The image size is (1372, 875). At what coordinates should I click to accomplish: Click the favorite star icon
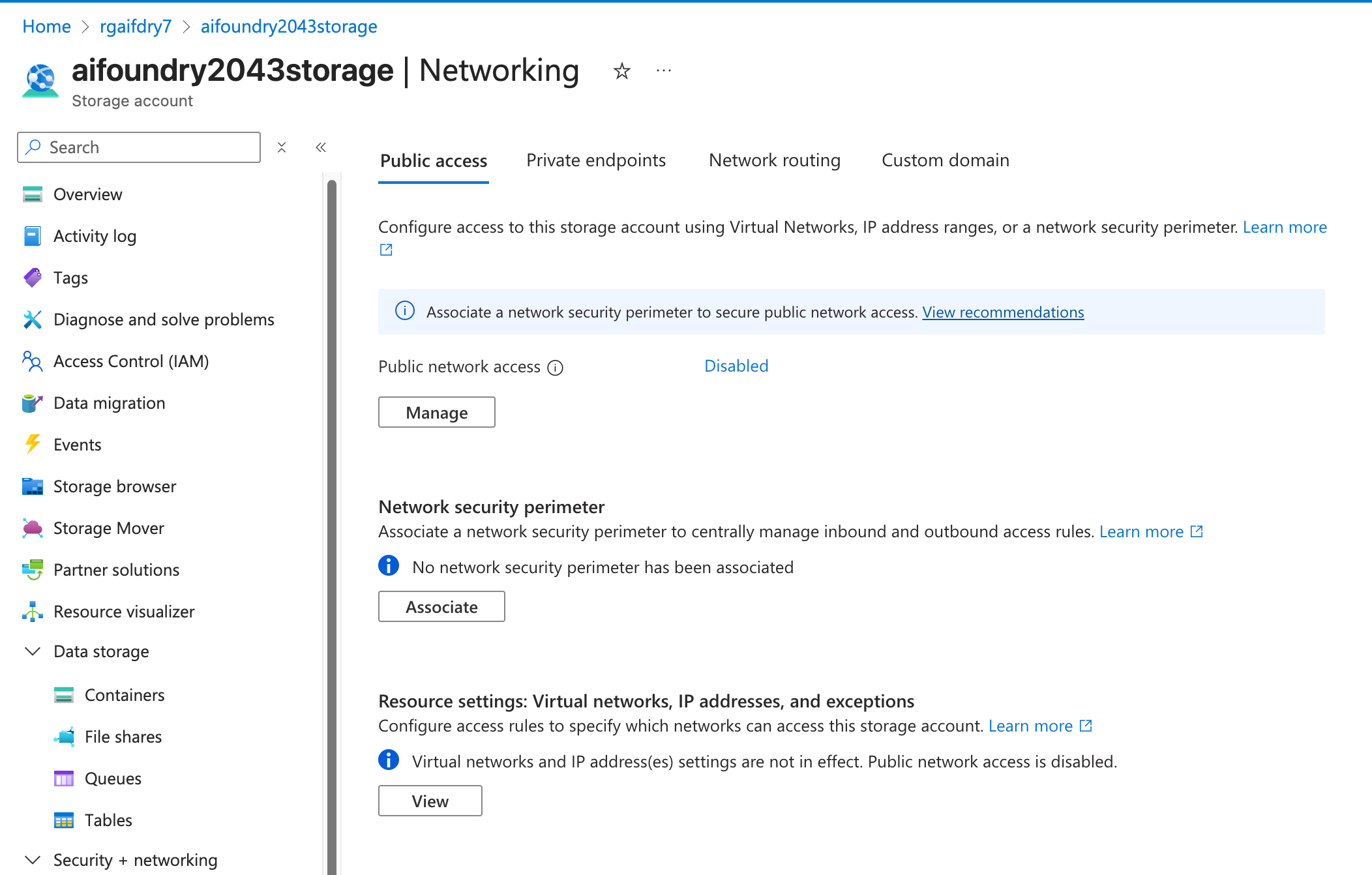point(622,70)
